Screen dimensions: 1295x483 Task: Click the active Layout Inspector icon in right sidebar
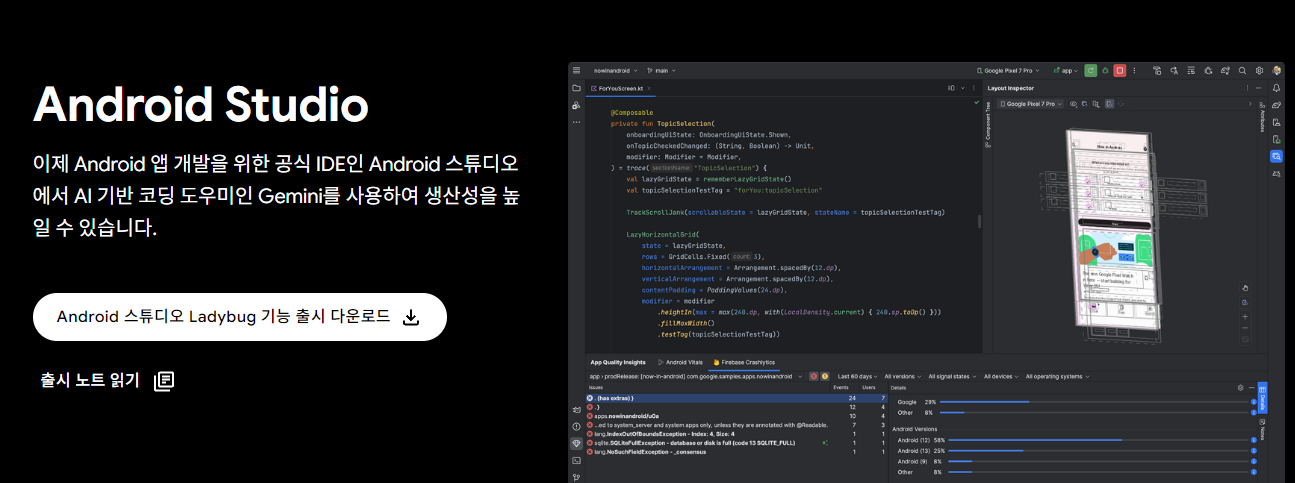[x=1276, y=156]
